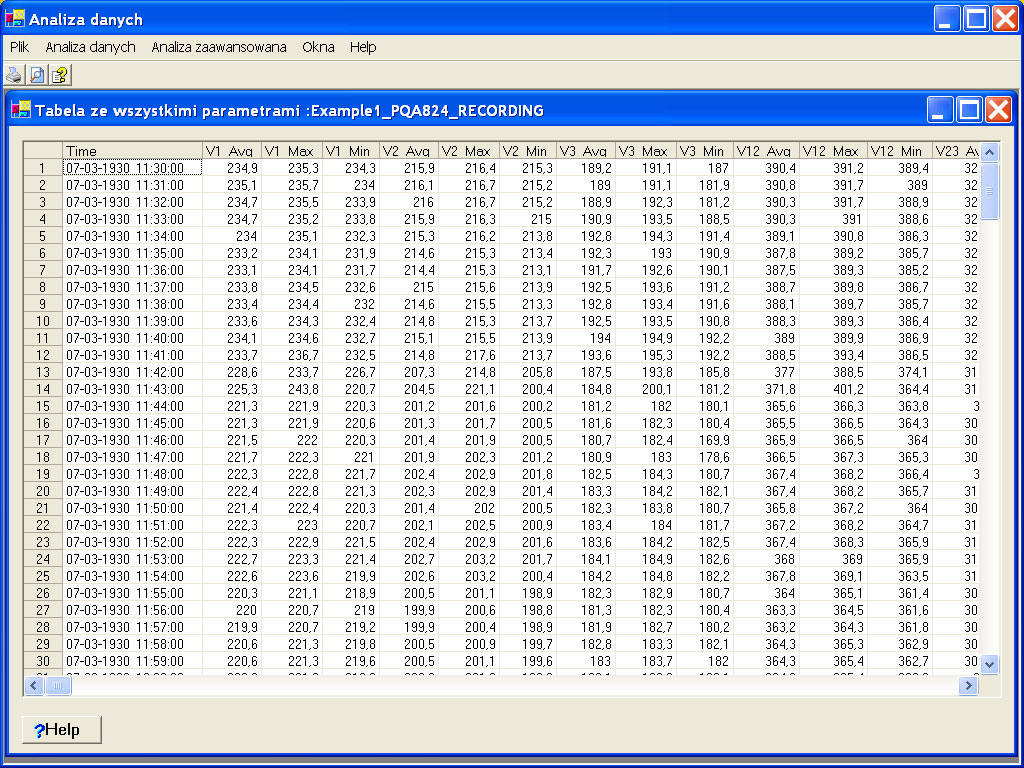This screenshot has height=768, width=1024.
Task: Click the Analiza danych application title icon
Action: coord(15,19)
